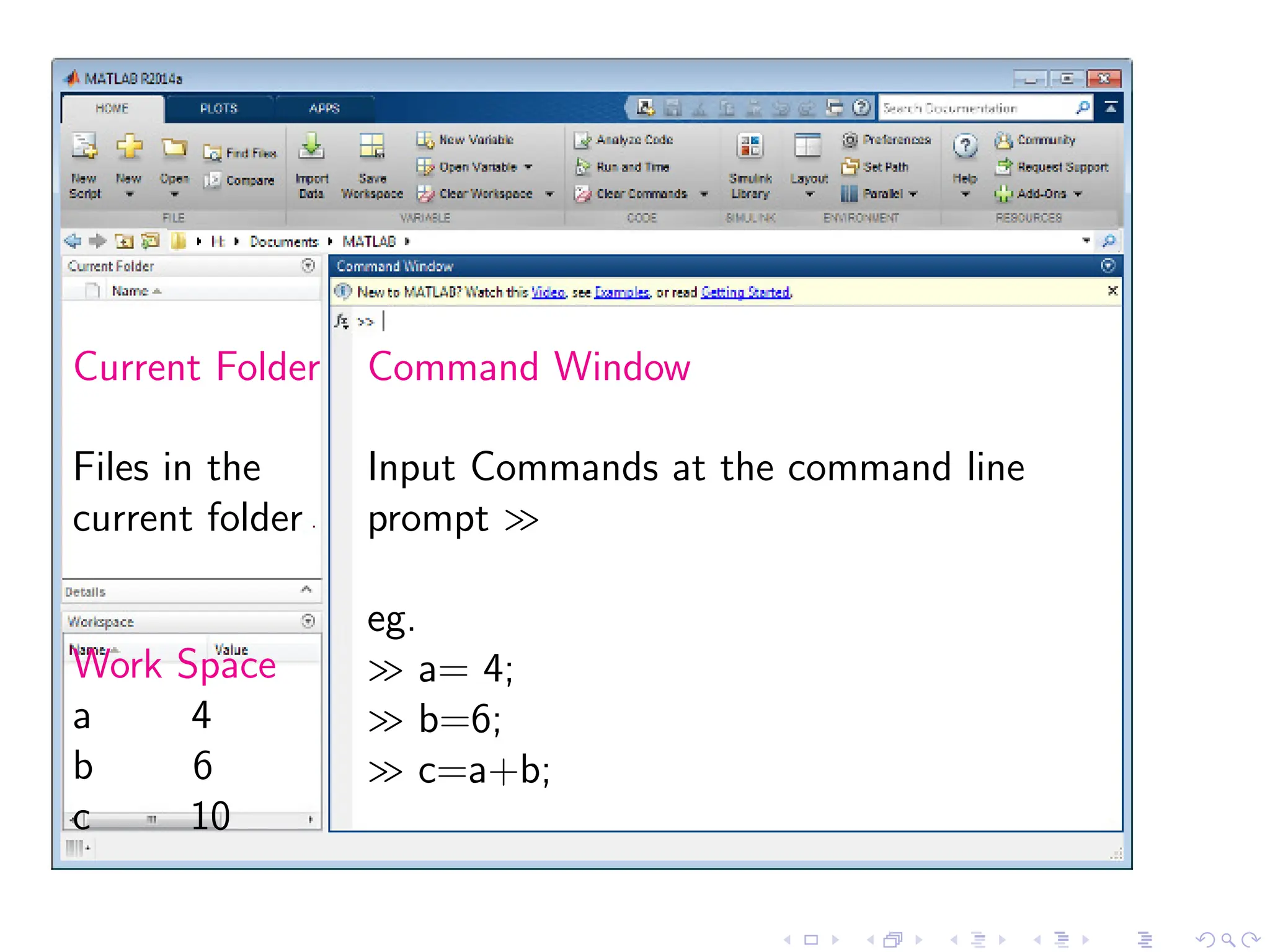Screen dimensions: 1270x952
Task: Expand the Layout dropdown
Action: point(809,194)
